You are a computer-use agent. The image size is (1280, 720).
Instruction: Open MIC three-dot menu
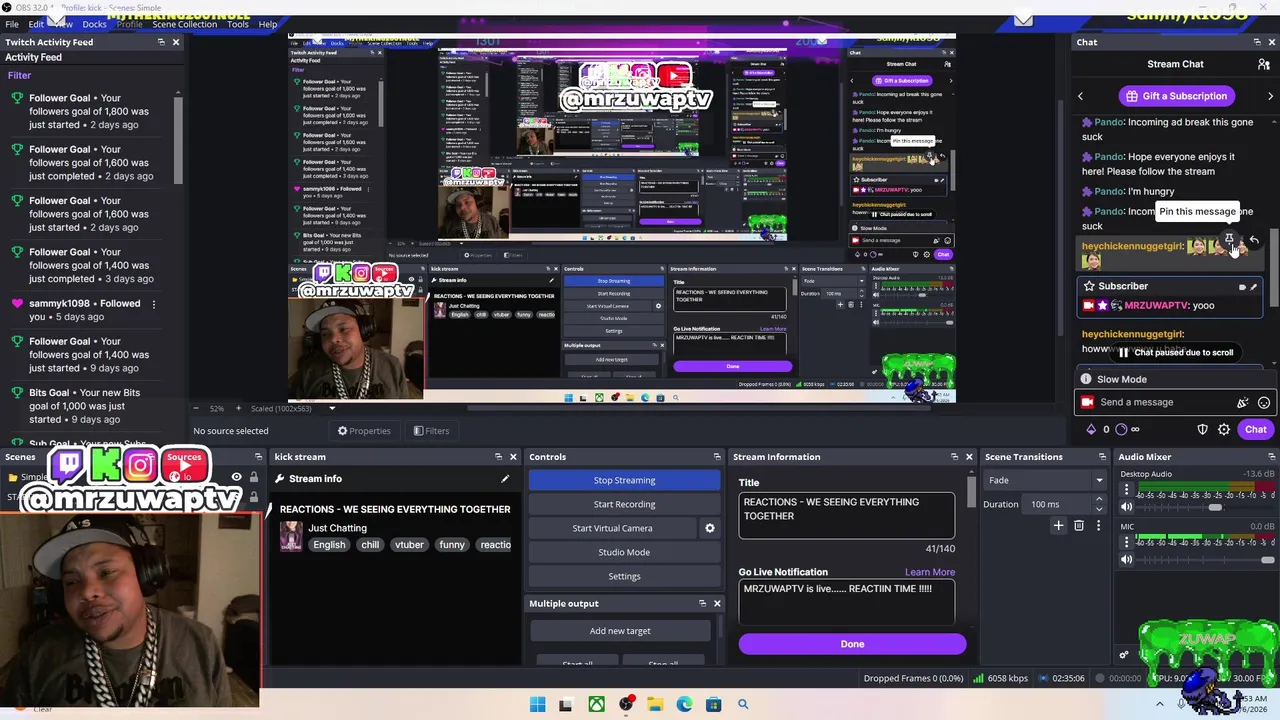pos(1127,542)
